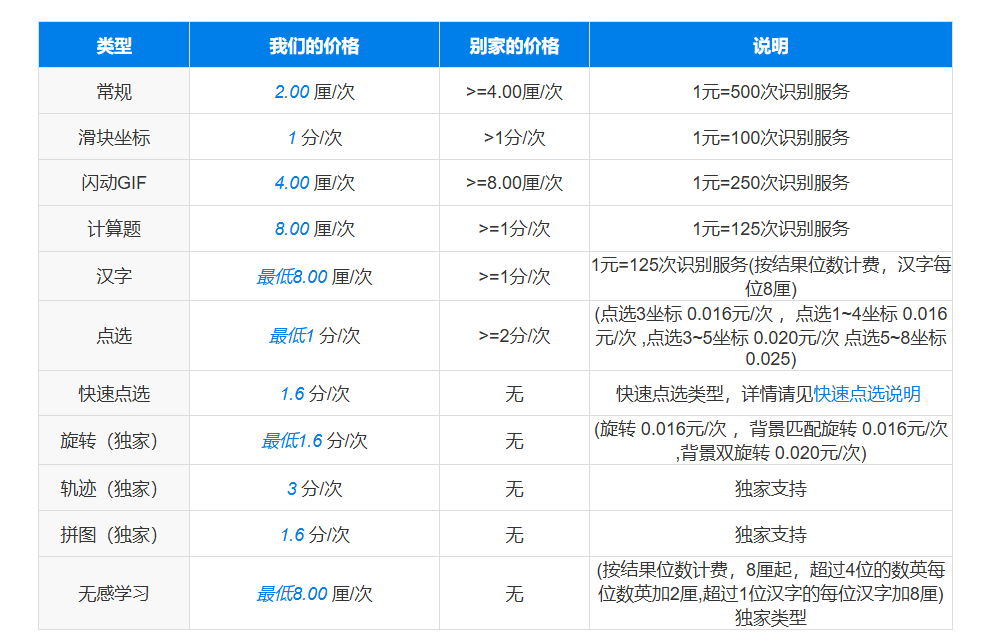Image resolution: width=982 pixels, height=639 pixels.
Task: Click the 点选 coordinate pricing description
Action: tap(770, 336)
